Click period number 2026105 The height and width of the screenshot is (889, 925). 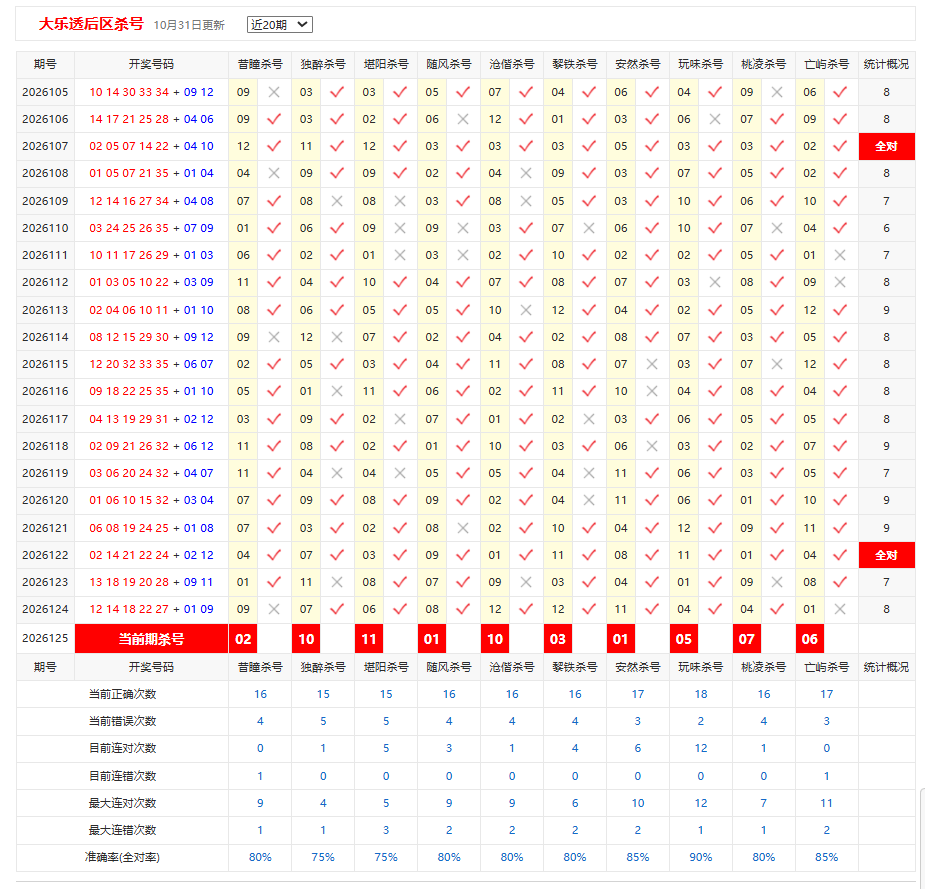click(45, 92)
